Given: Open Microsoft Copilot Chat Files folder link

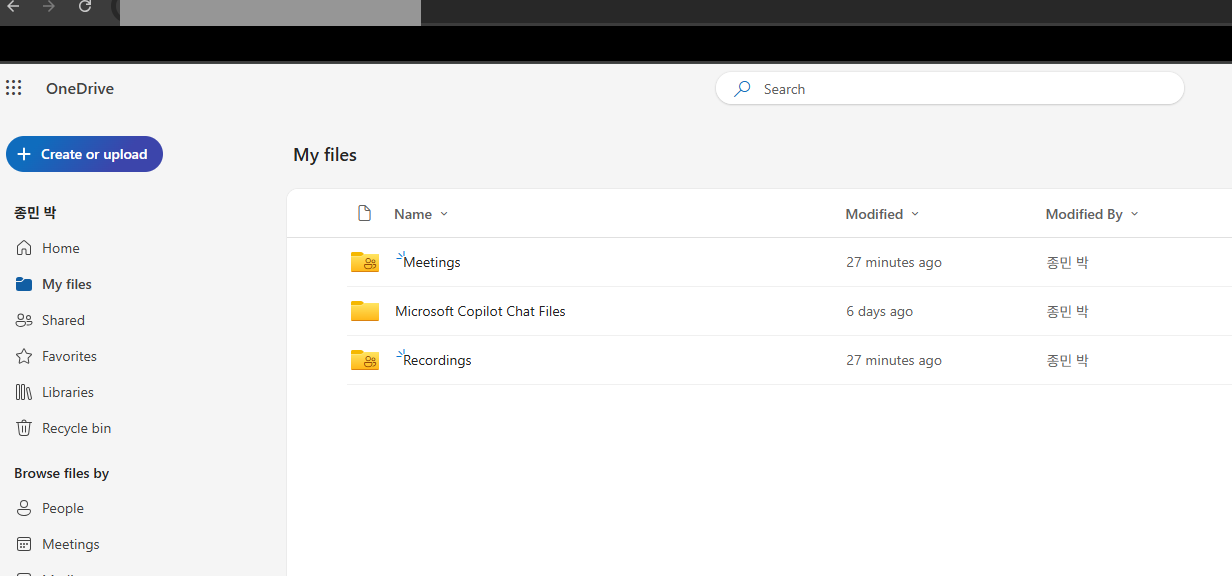Looking at the screenshot, I should coord(480,311).
